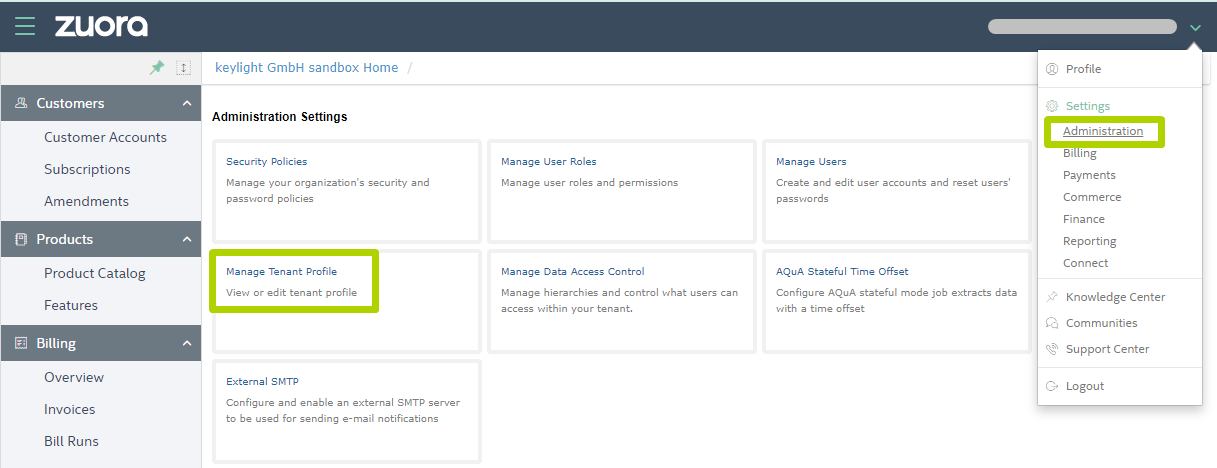The width and height of the screenshot is (1217, 468).
Task: Go to Customer Accounts in the sidebar
Action: [105, 137]
